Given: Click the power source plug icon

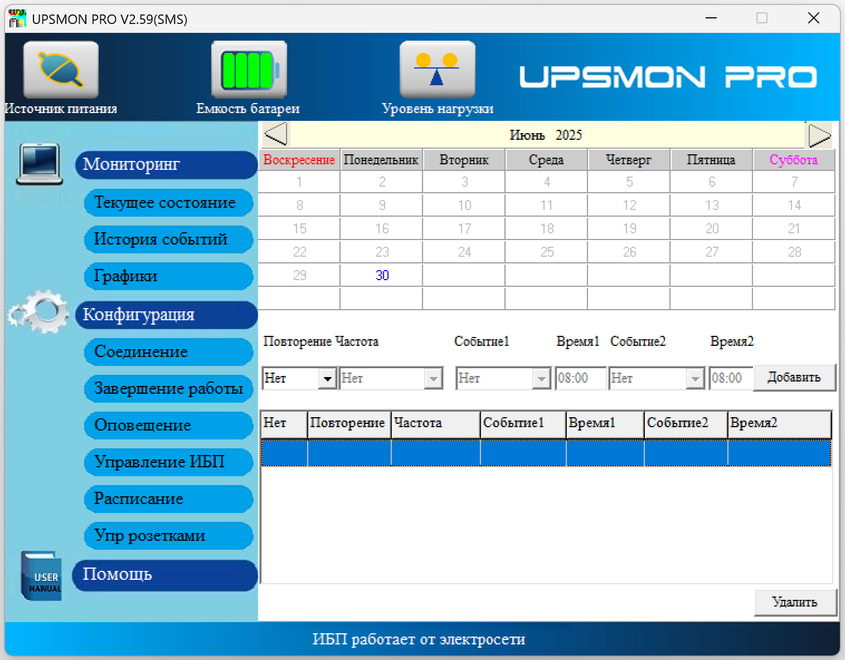Looking at the screenshot, I should [61, 70].
